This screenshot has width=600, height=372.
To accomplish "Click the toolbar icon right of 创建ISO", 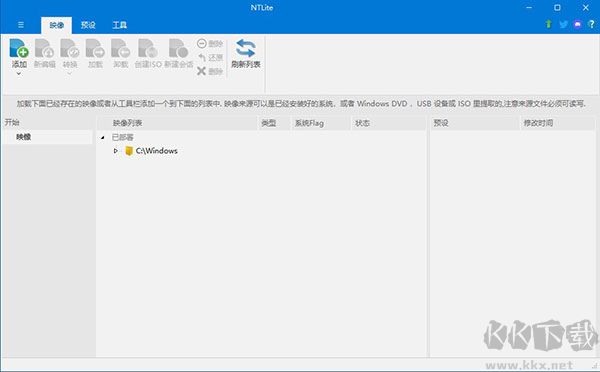I will 179,48.
